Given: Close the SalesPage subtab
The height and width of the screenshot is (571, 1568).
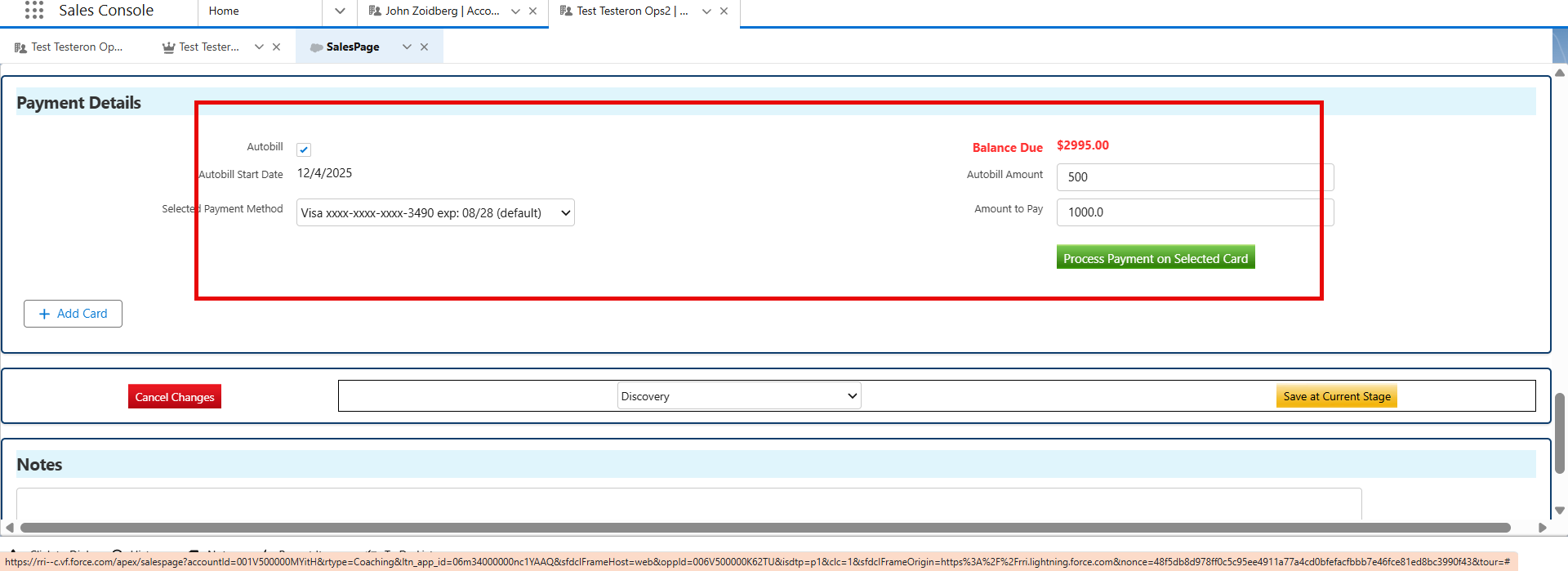Looking at the screenshot, I should pos(424,47).
